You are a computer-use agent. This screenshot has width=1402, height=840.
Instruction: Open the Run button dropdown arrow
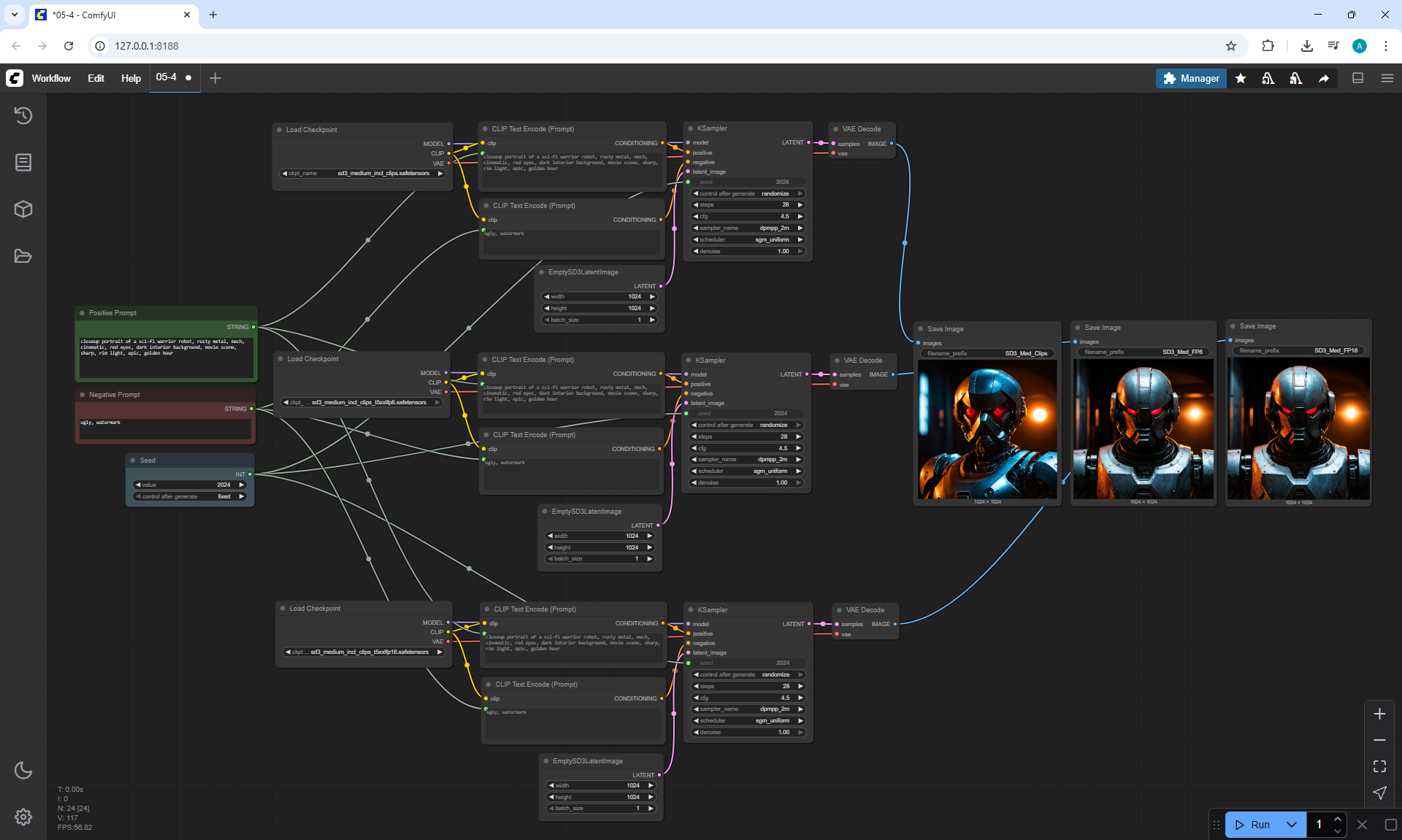point(1292,825)
